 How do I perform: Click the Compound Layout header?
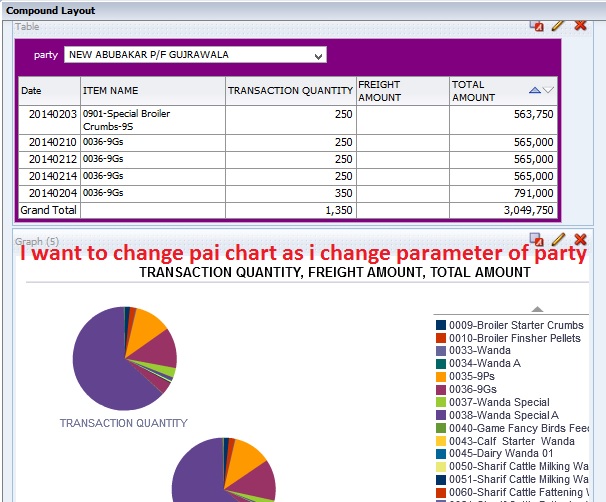point(50,10)
